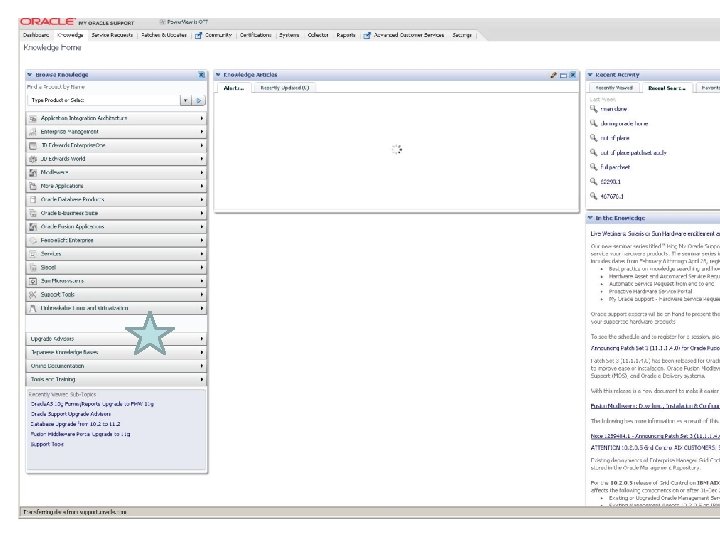
Task: Click the Oracle Fusion Applications category icon
Action: pos(33,227)
